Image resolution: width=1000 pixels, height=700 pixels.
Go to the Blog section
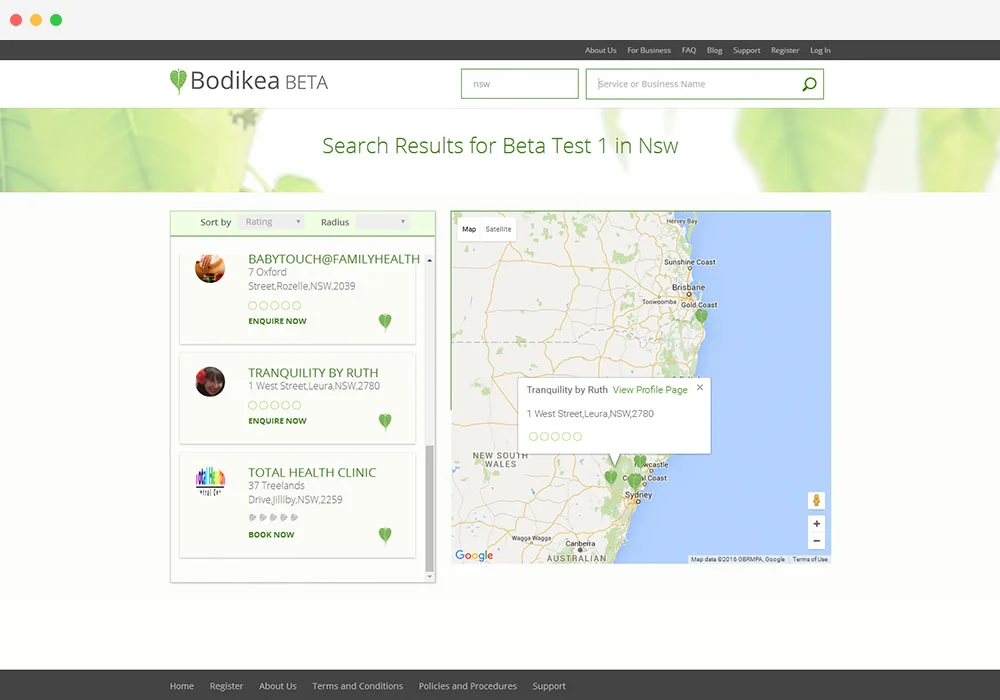[x=714, y=50]
